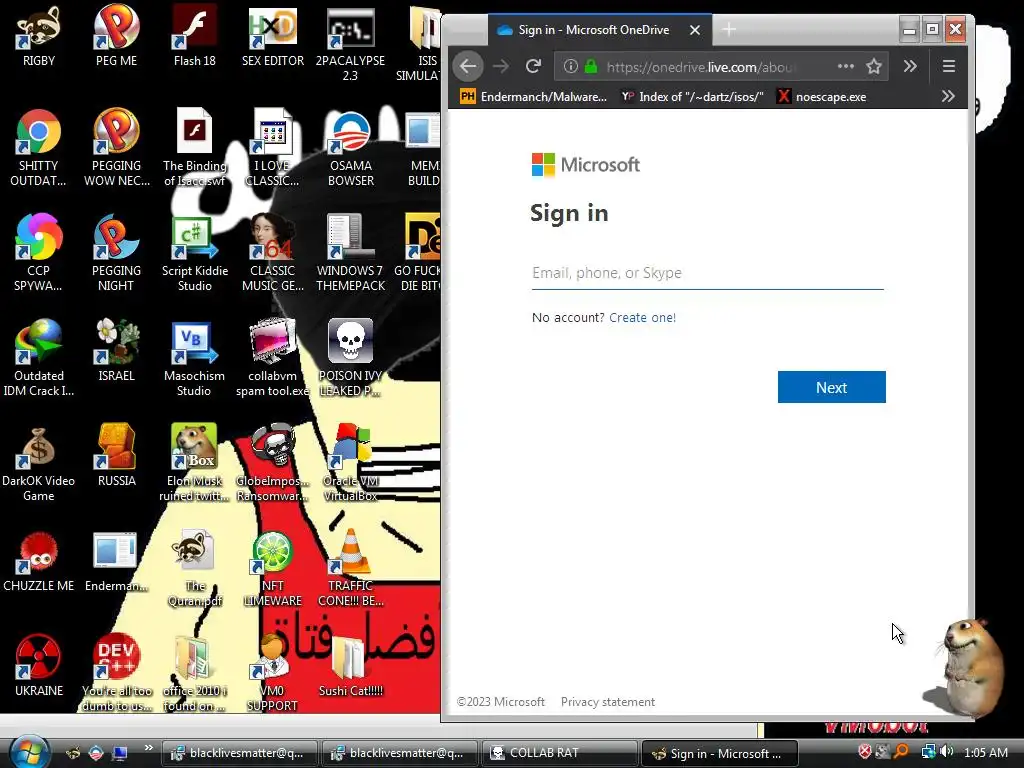This screenshot has height=768, width=1024.
Task: Open the Outdated IDM Crack icon
Action: 39,359
